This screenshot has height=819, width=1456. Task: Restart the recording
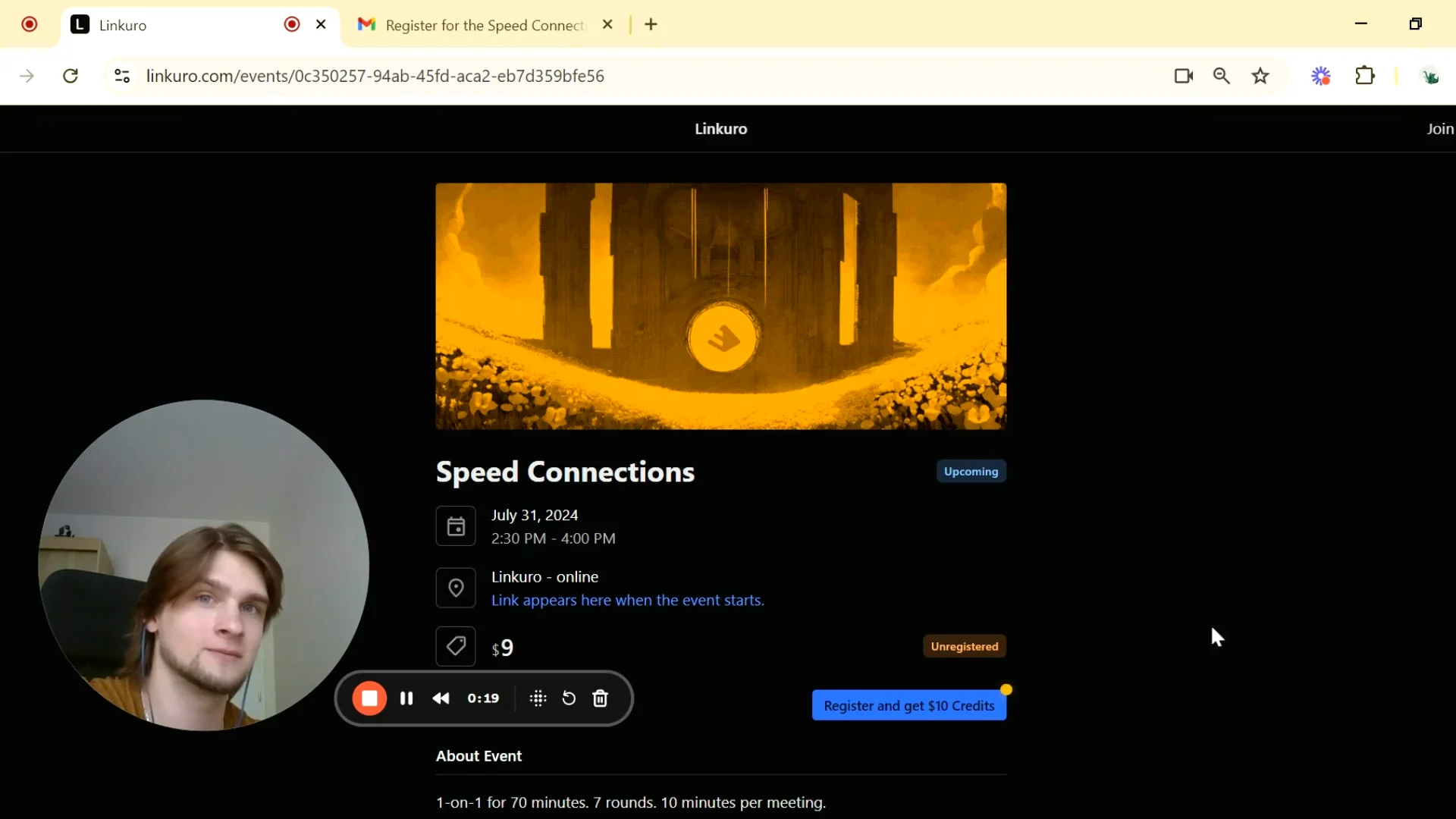pyautogui.click(x=569, y=698)
